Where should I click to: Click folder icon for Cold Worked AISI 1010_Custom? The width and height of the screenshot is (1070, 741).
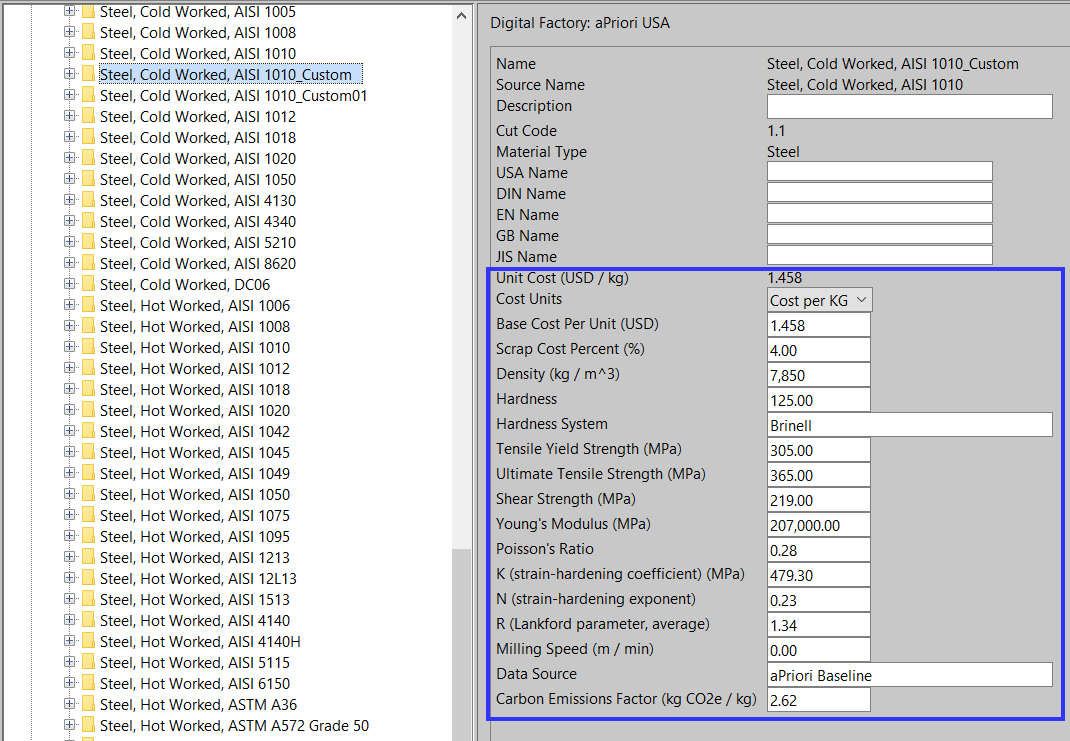pos(88,74)
